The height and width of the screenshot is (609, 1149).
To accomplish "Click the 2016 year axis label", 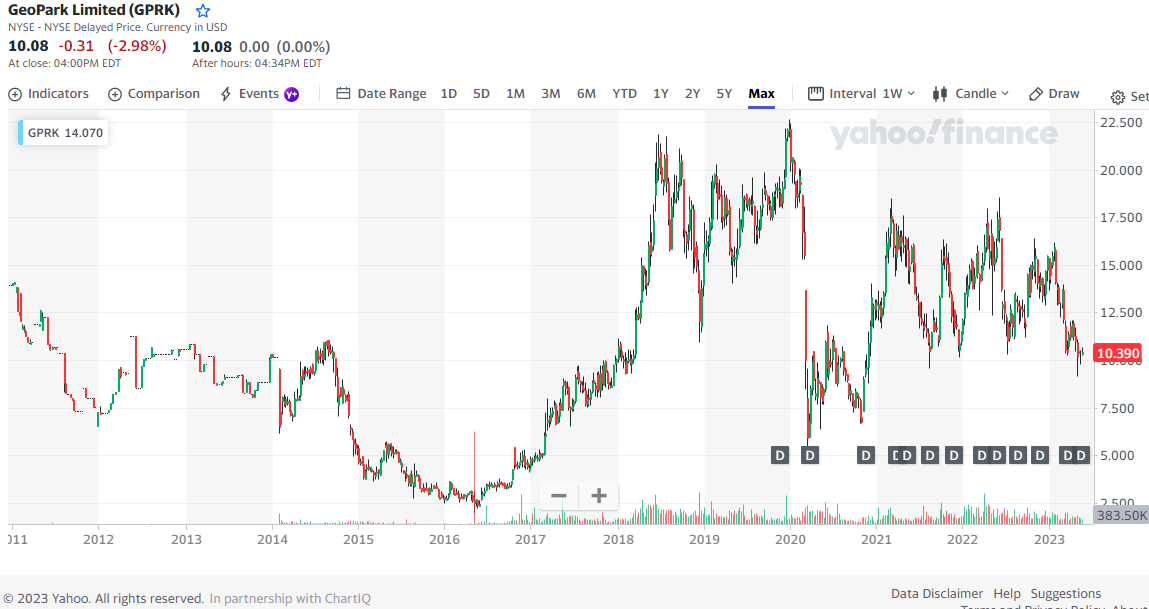I will point(445,540).
